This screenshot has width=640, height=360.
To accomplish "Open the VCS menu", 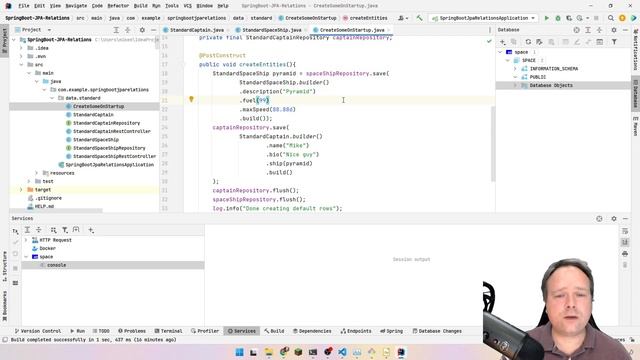I will pyautogui.click(x=187, y=6).
